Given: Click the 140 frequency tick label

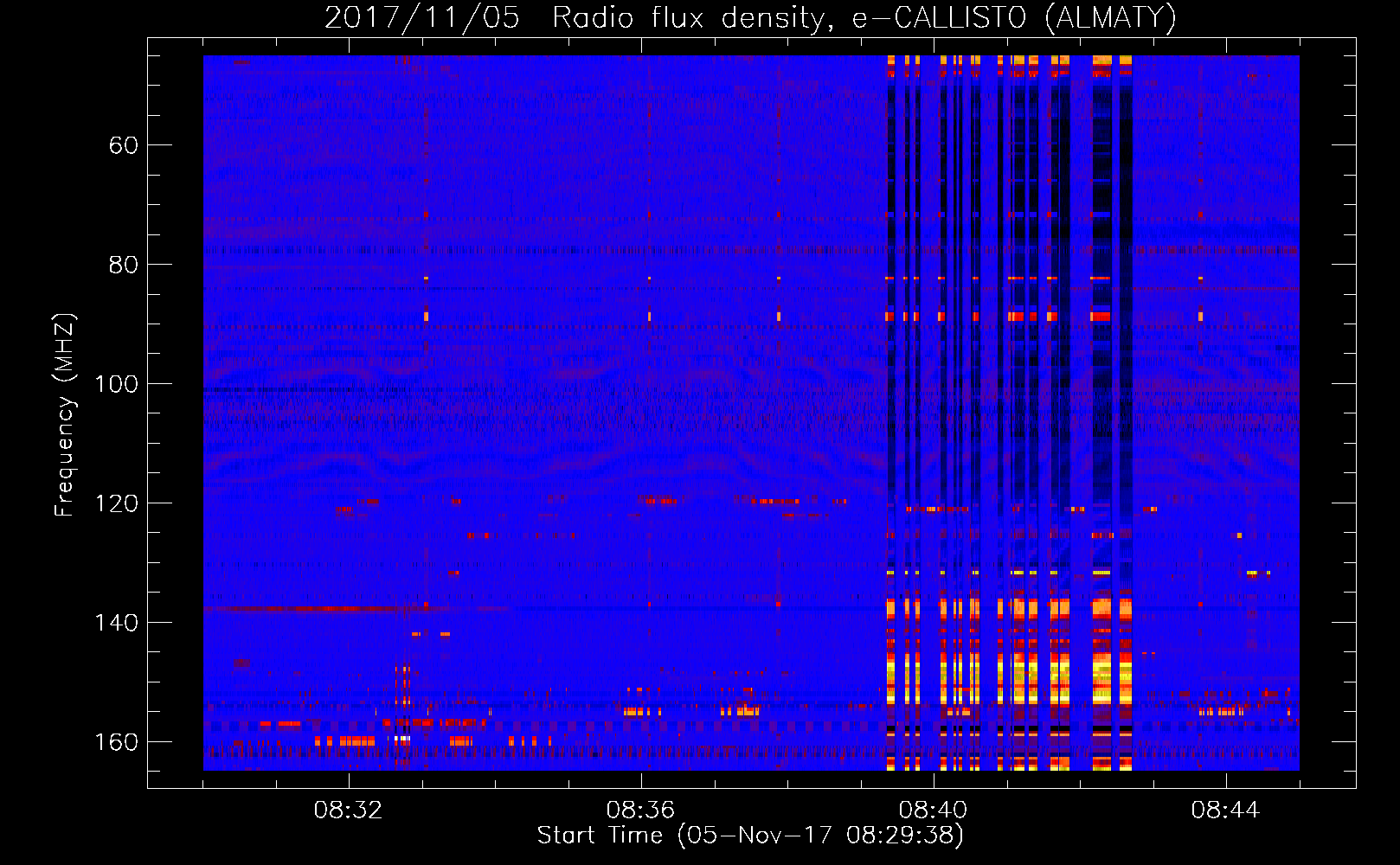Looking at the screenshot, I should (117, 623).
